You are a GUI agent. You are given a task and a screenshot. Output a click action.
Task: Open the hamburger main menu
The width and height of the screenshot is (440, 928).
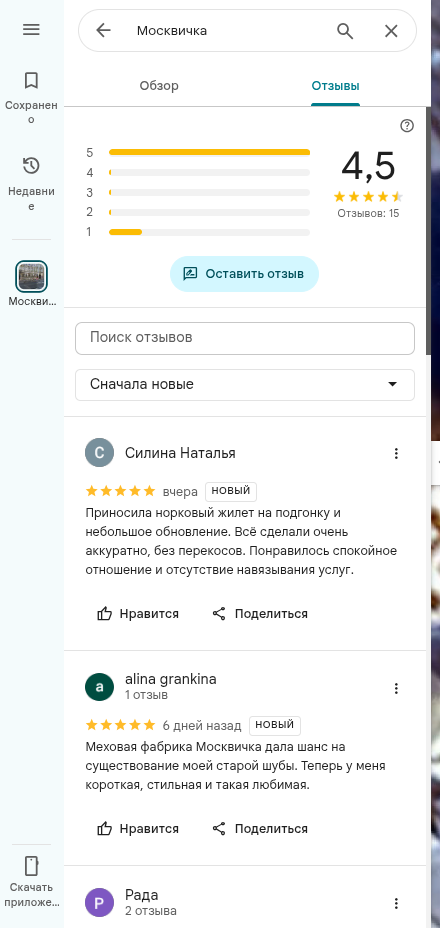click(x=31, y=30)
